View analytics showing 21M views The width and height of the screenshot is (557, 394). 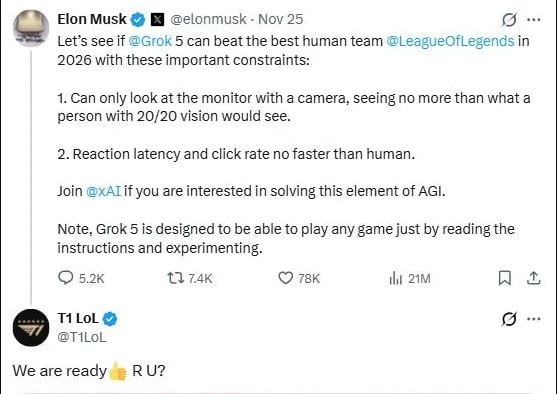(x=410, y=279)
